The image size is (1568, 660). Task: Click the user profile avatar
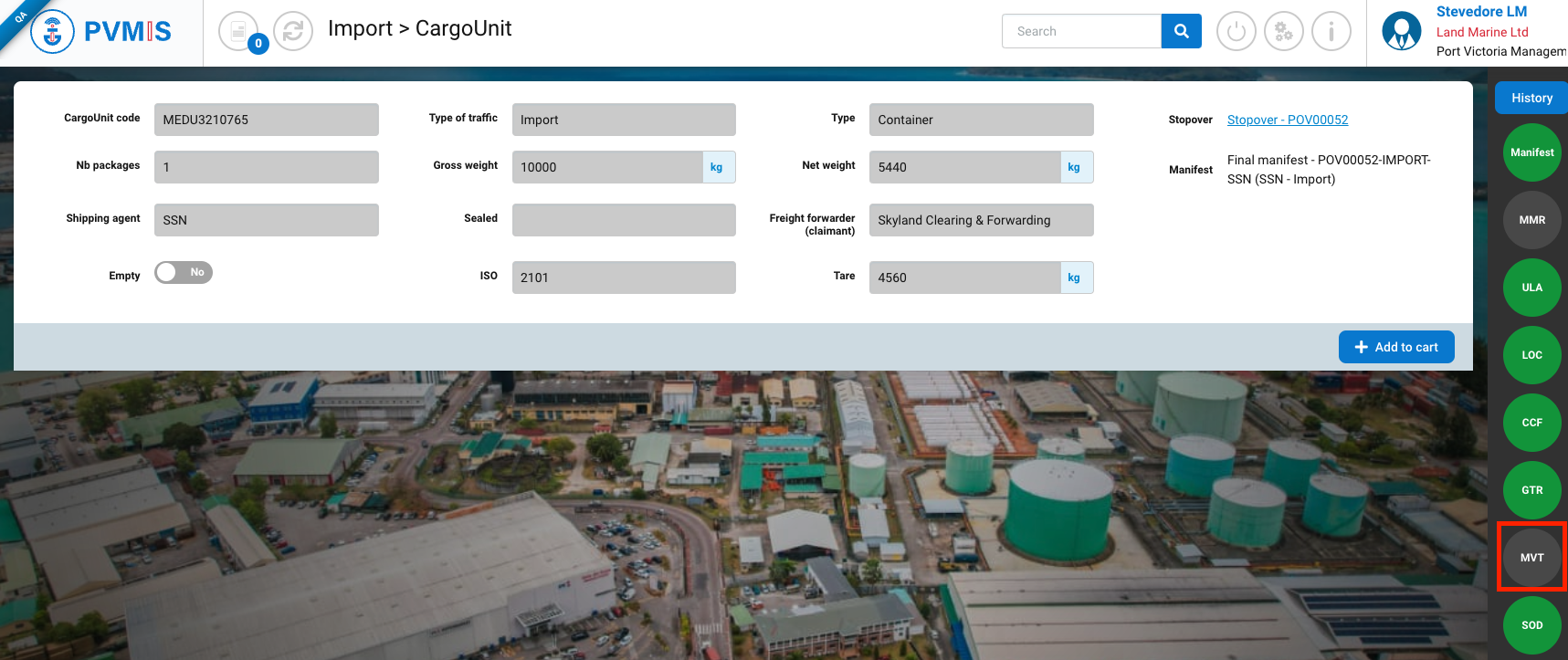coord(1401,32)
